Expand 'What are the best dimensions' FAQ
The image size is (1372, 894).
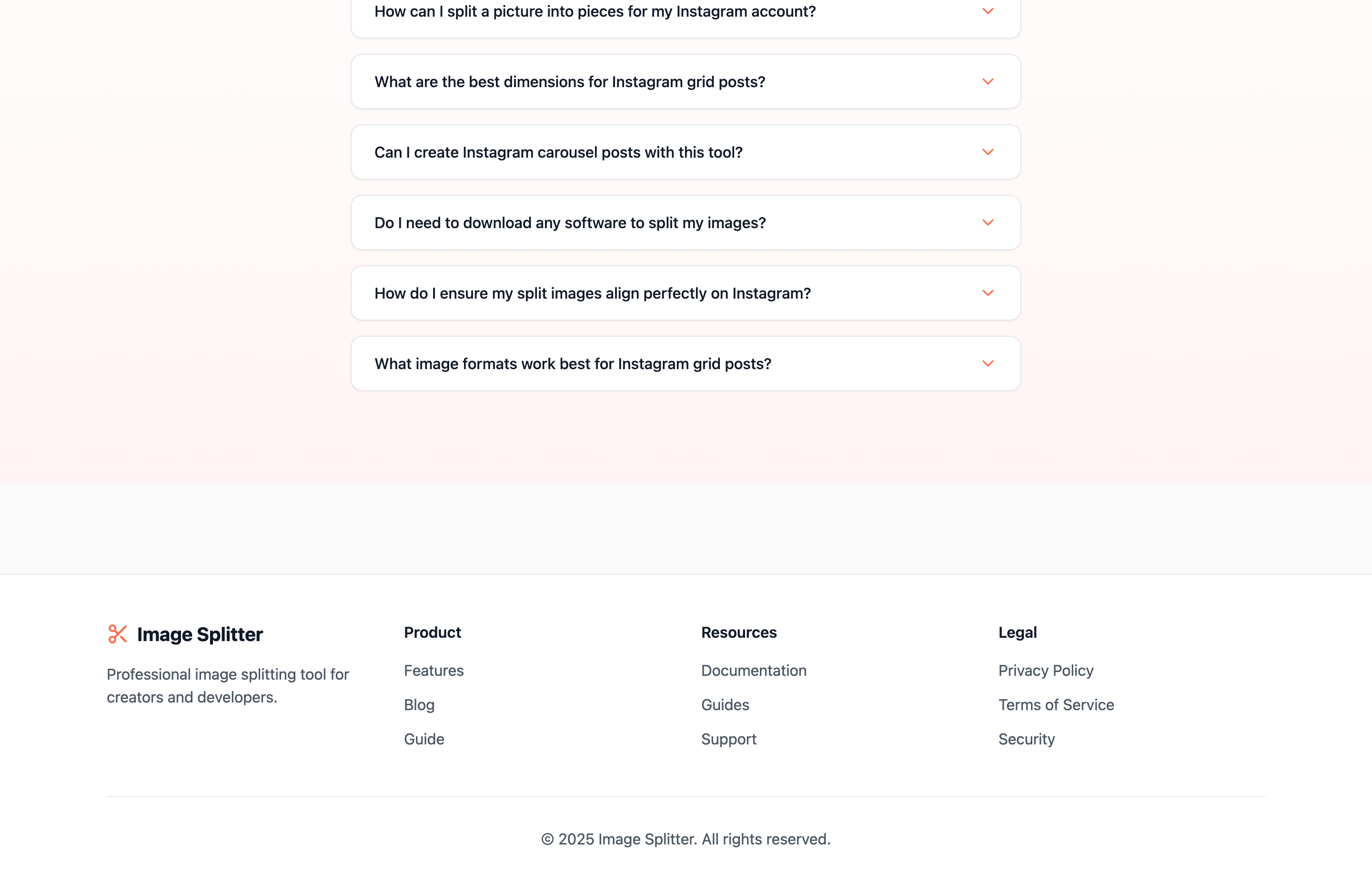(x=686, y=82)
